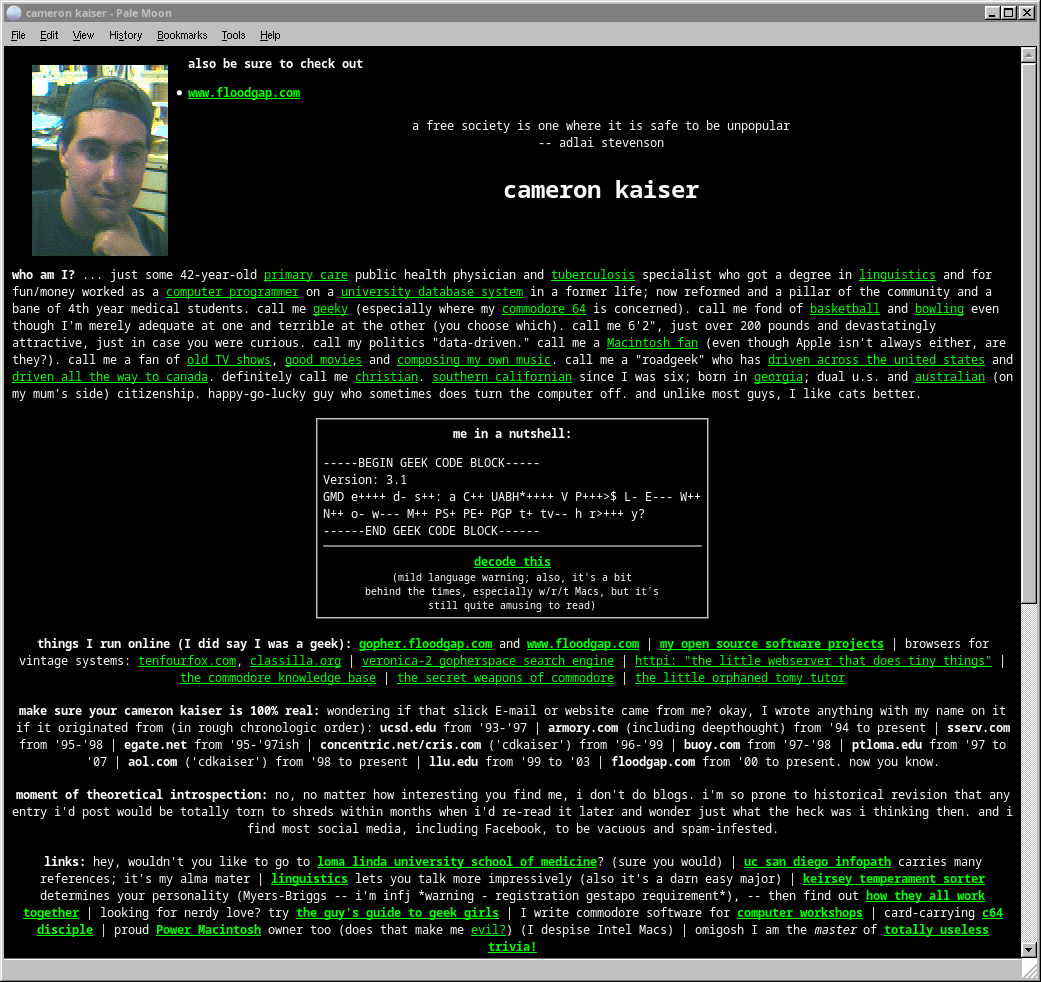Open the tuberculosis link
Screen dimensions: 1041x982
tap(592, 275)
